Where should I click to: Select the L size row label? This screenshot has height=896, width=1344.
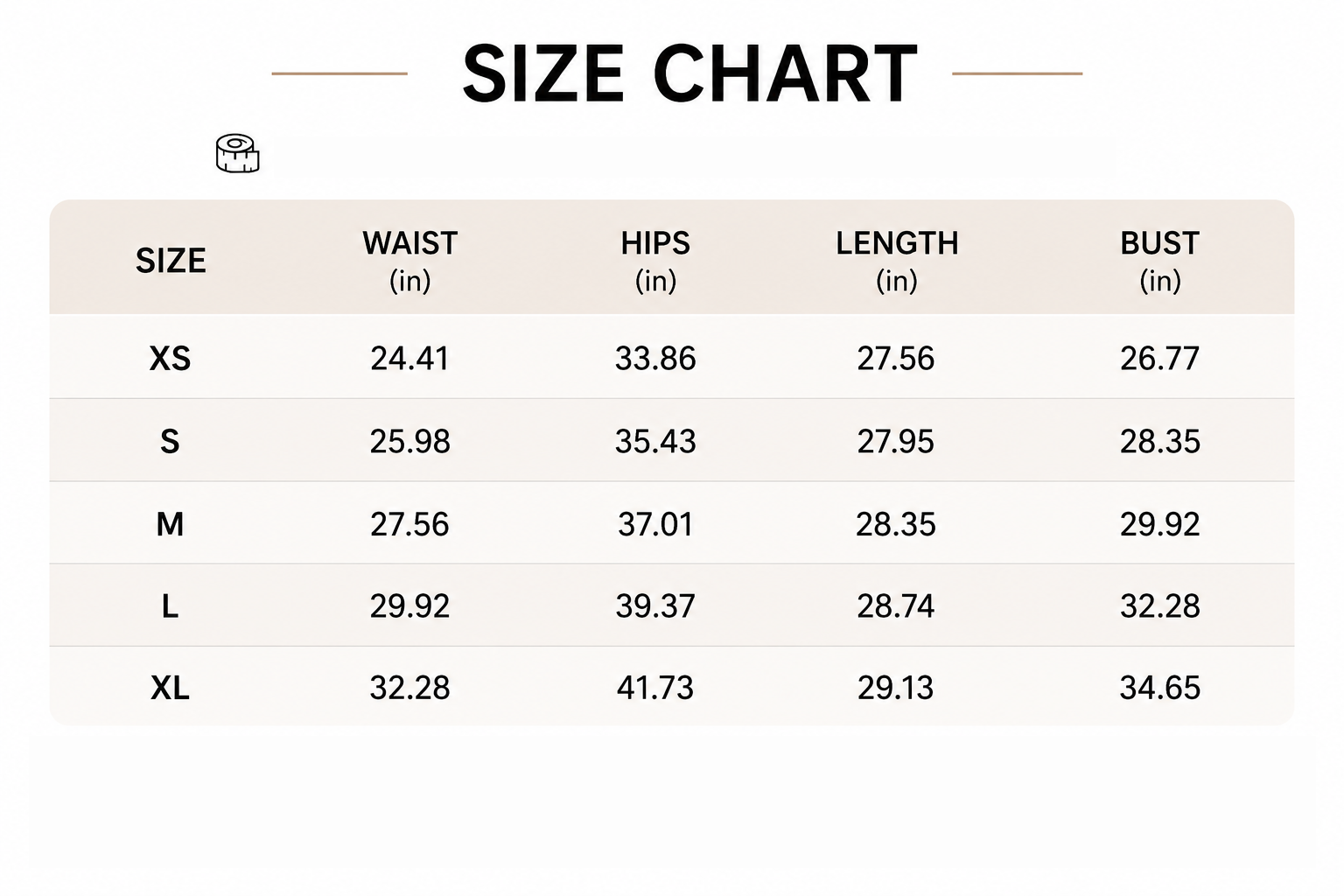(170, 605)
